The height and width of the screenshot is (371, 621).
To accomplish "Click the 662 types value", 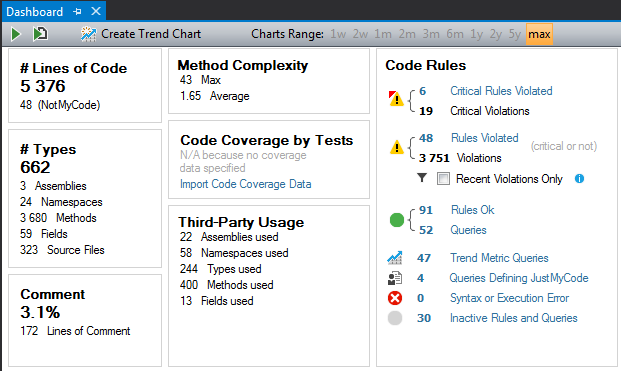I will [35, 167].
